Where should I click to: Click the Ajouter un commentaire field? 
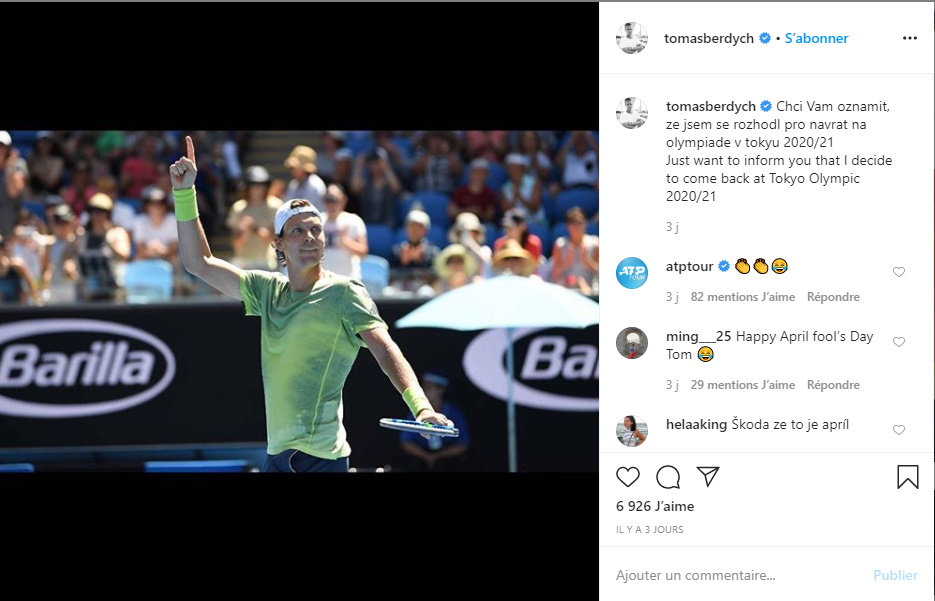pos(739,575)
